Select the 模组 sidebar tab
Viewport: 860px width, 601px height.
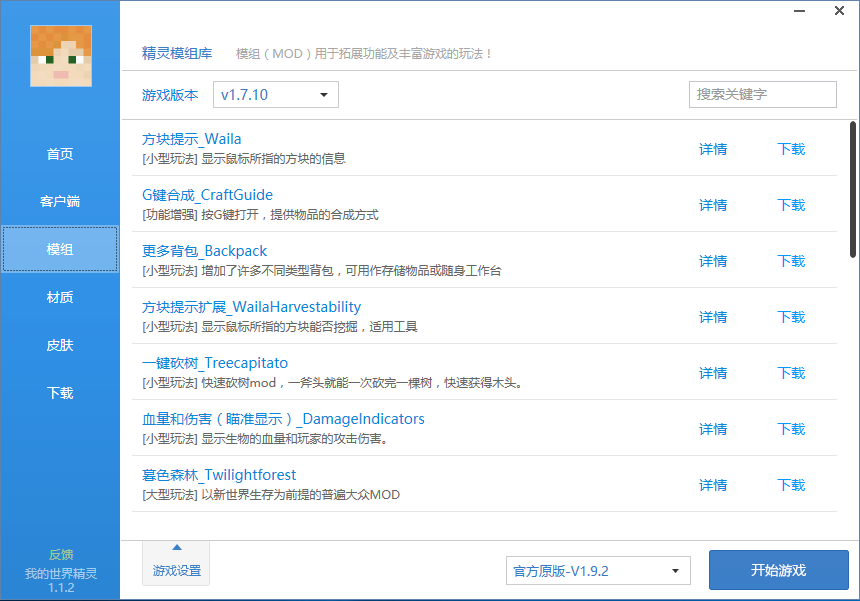coord(60,249)
